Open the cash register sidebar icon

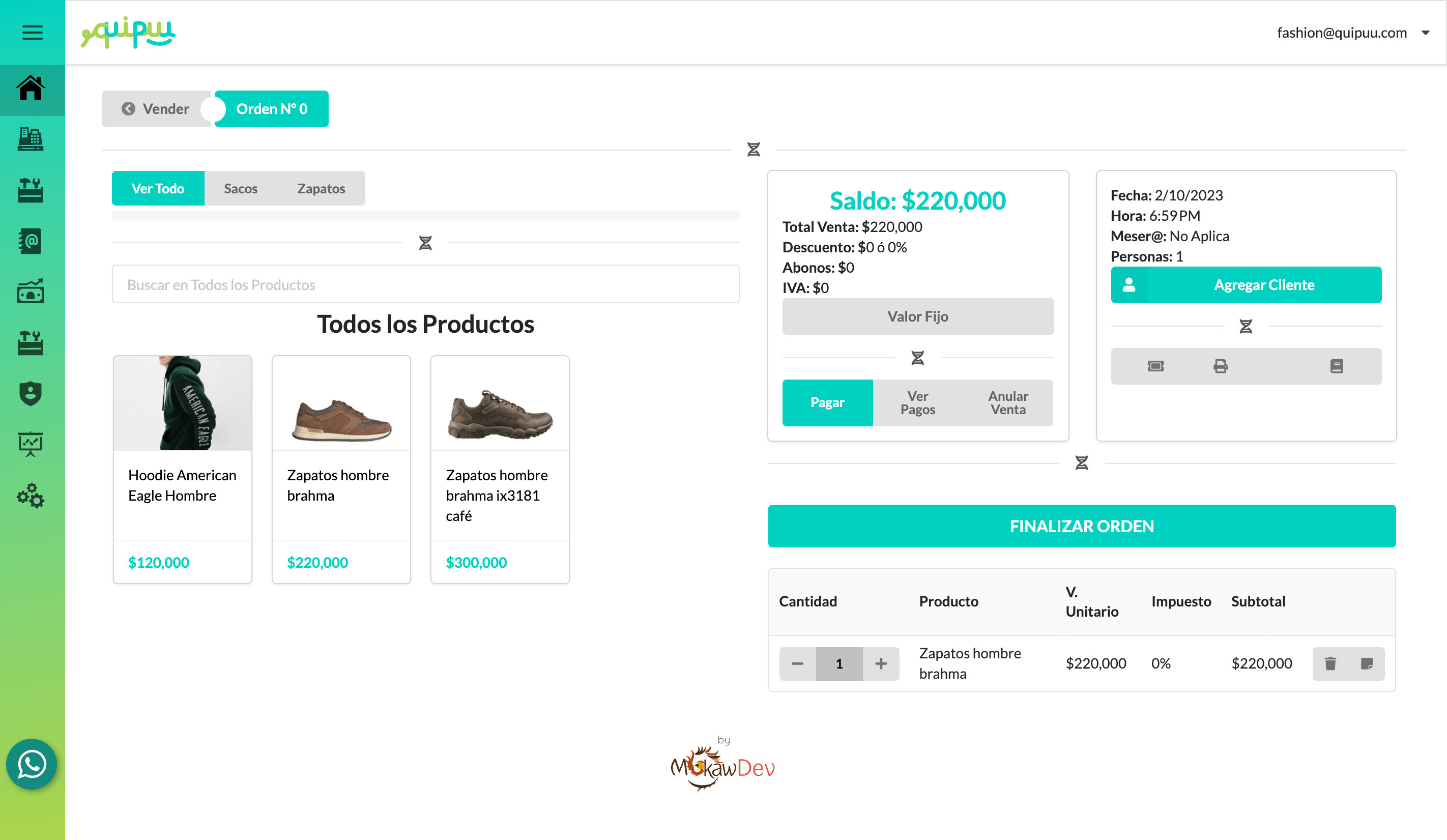tap(31, 139)
